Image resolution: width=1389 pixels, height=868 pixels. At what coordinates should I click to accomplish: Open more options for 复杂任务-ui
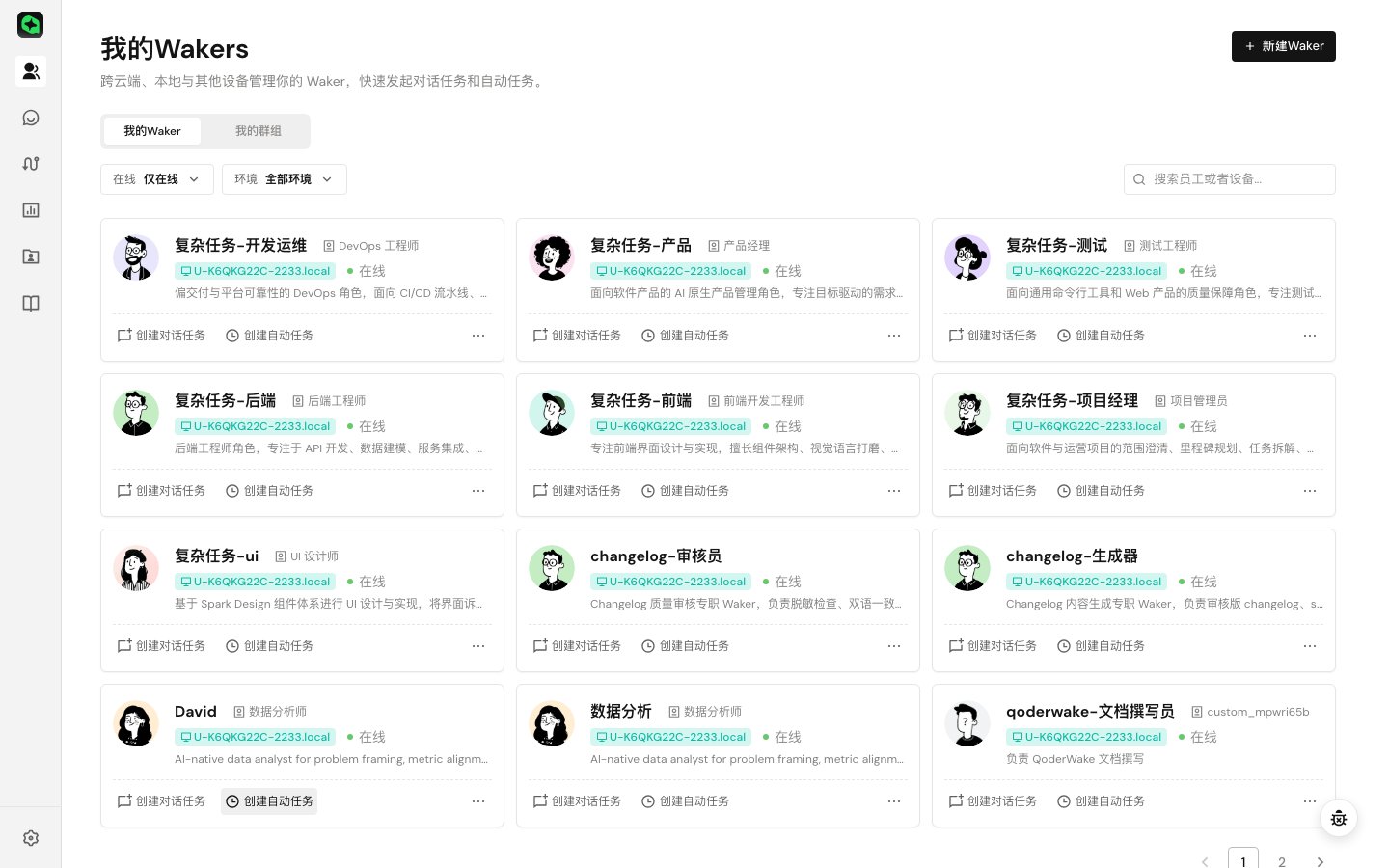[478, 646]
